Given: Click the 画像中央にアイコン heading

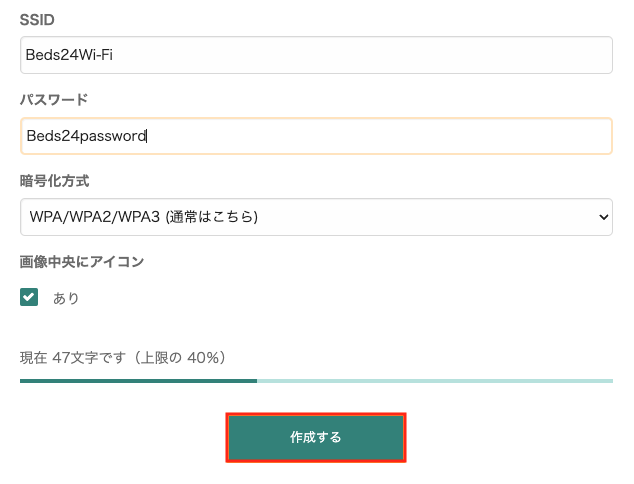Looking at the screenshot, I should pos(82,262).
